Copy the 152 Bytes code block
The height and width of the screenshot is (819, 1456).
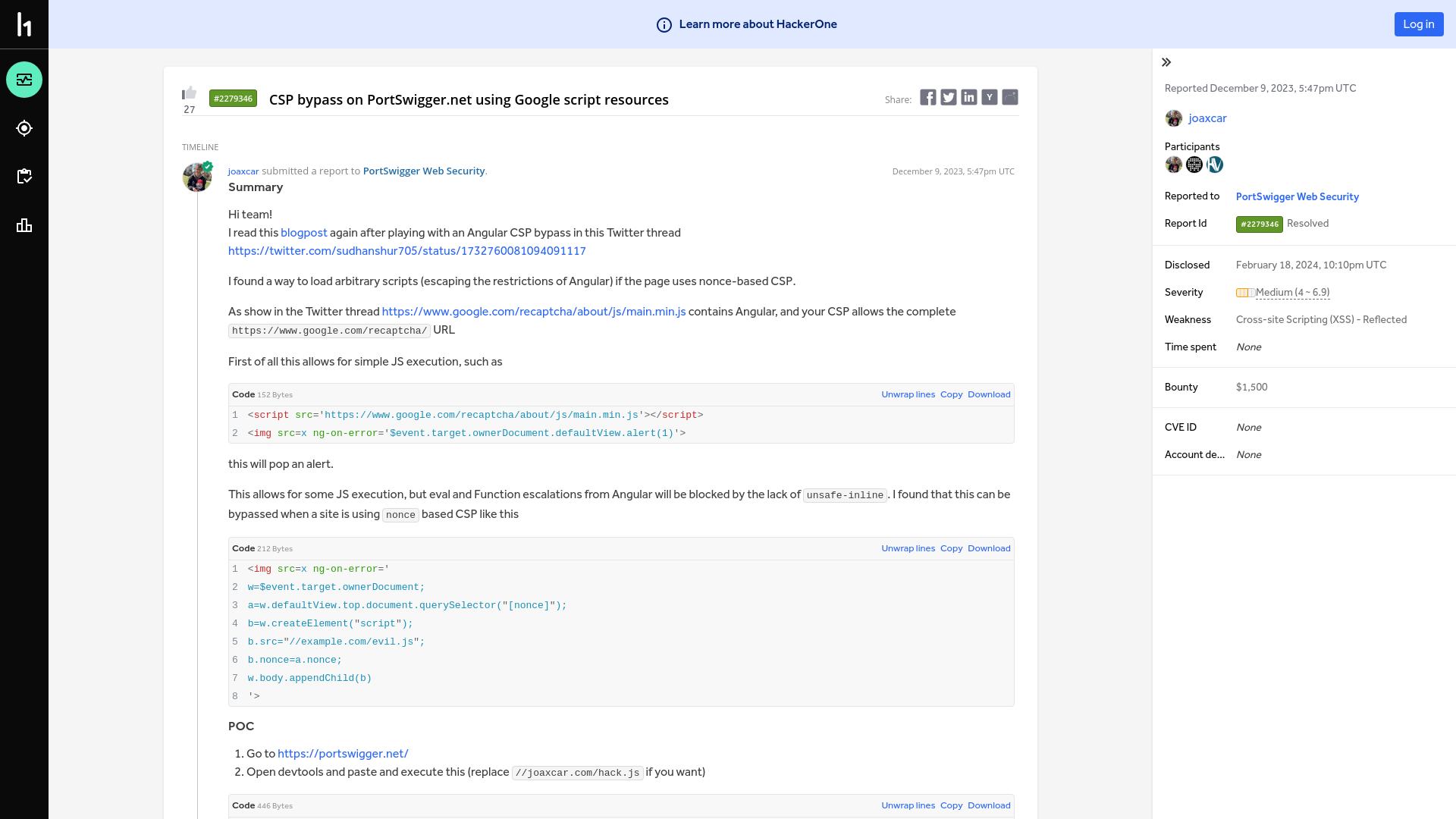(x=951, y=394)
